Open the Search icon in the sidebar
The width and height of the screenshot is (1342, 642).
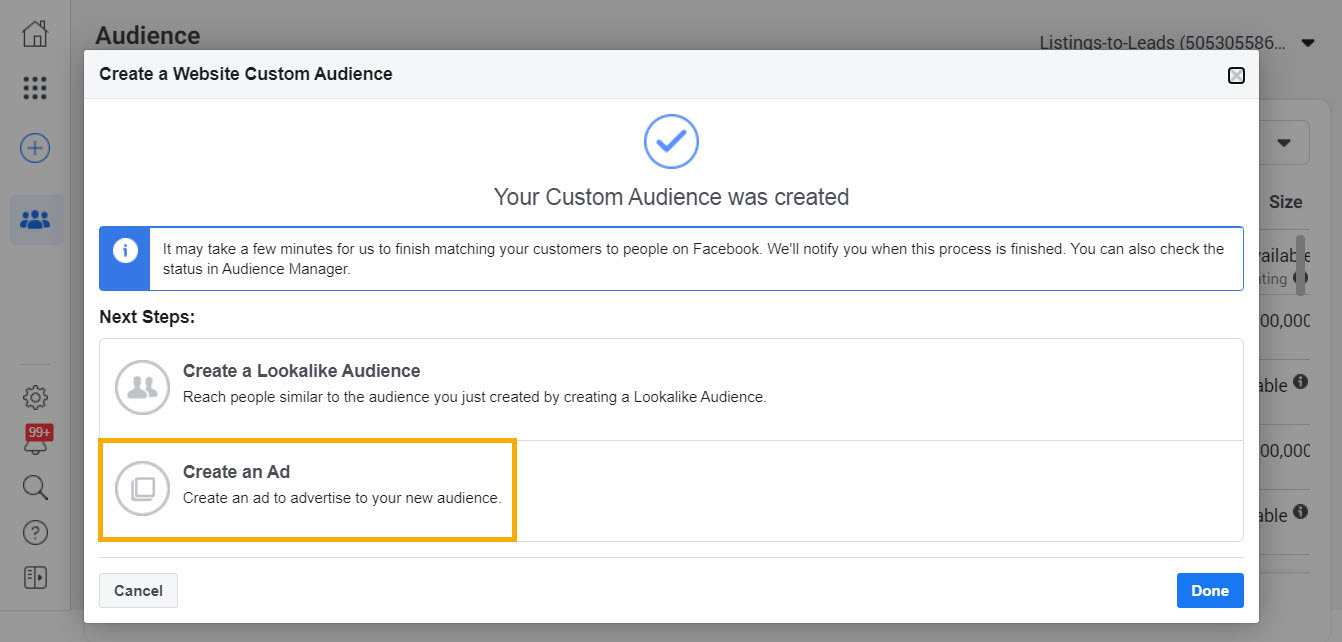pos(35,487)
